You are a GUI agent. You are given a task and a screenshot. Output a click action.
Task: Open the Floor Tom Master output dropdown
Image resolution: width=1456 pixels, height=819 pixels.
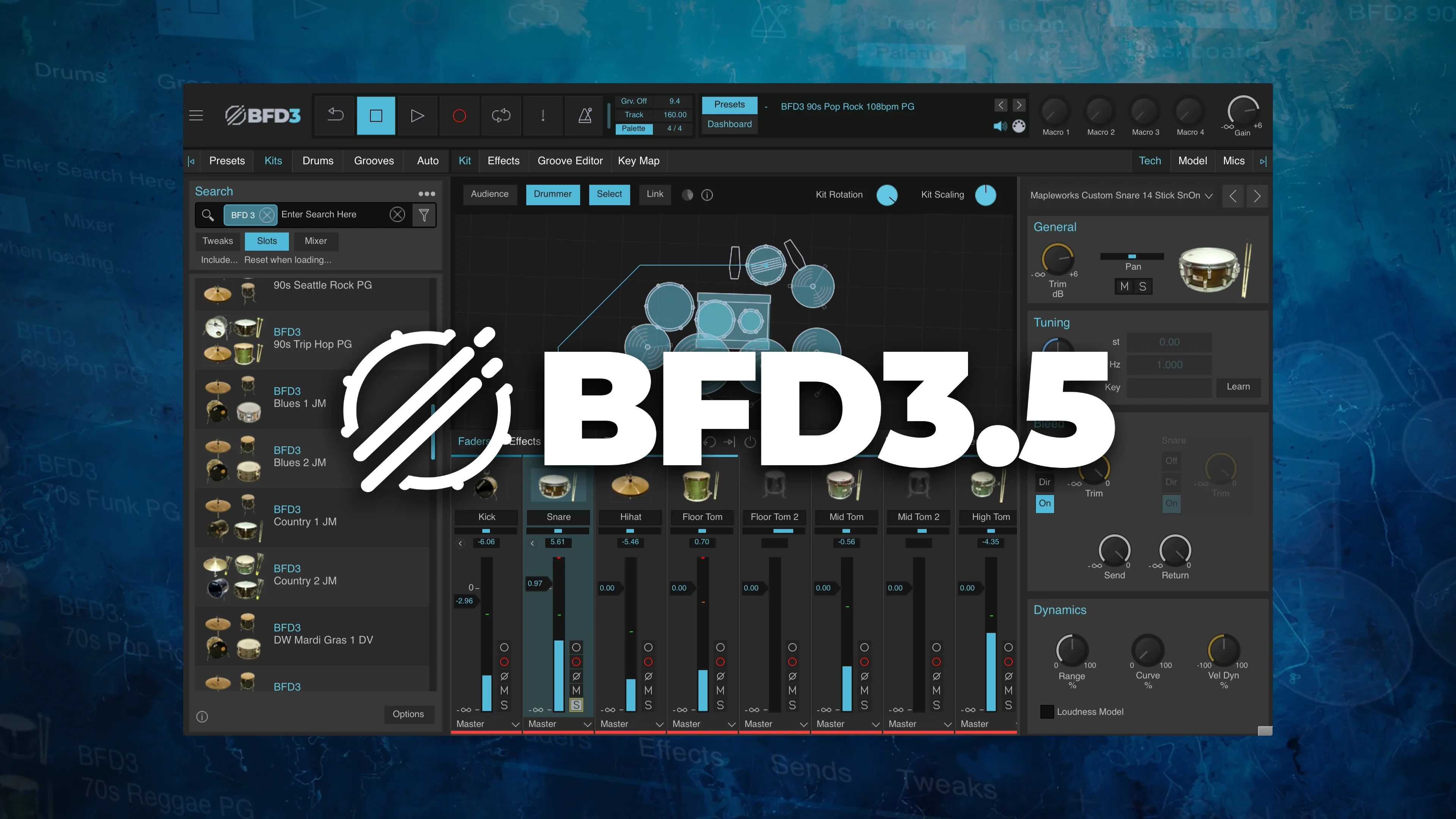point(703,724)
